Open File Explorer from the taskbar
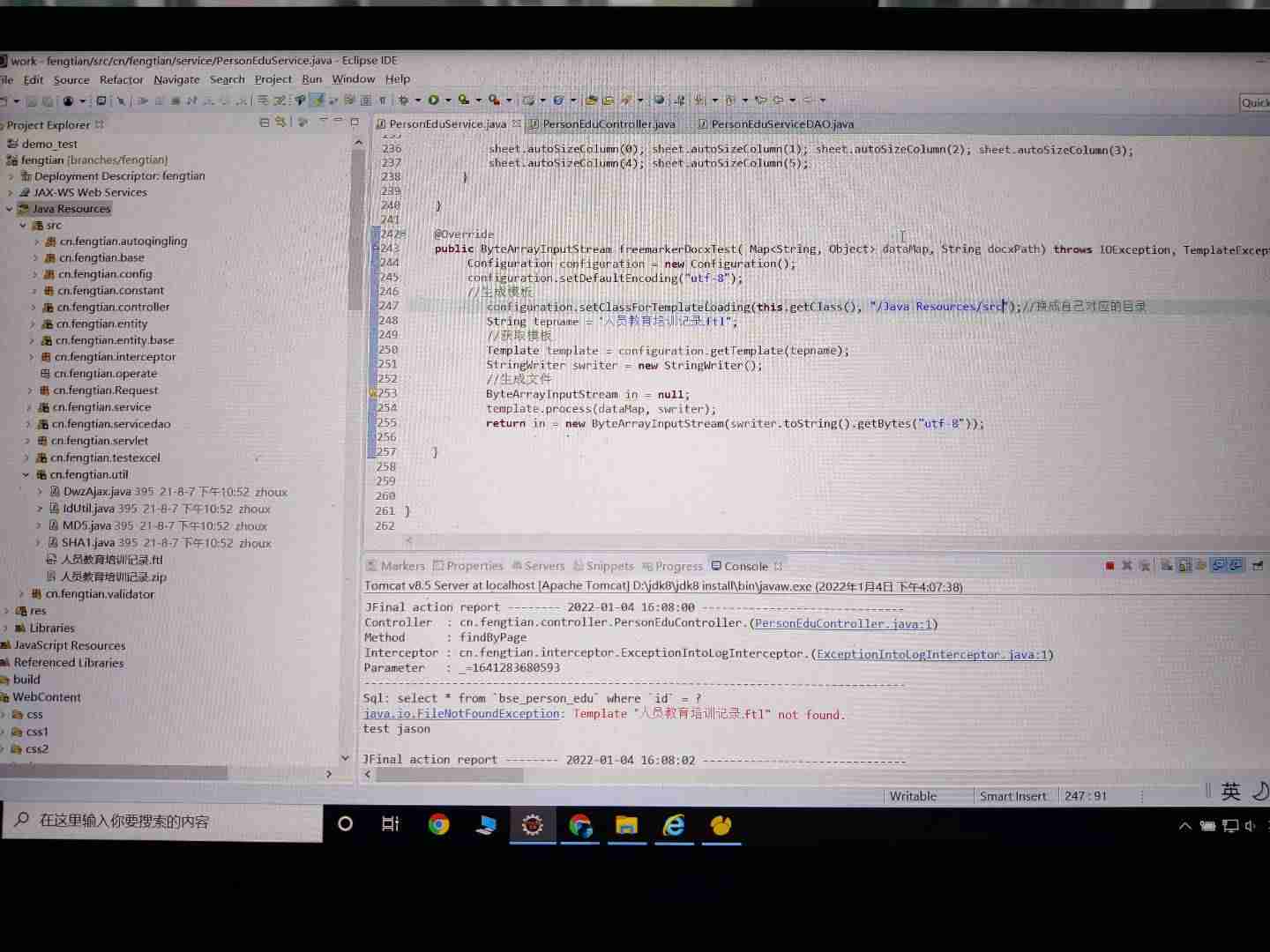1270x952 pixels. [626, 825]
